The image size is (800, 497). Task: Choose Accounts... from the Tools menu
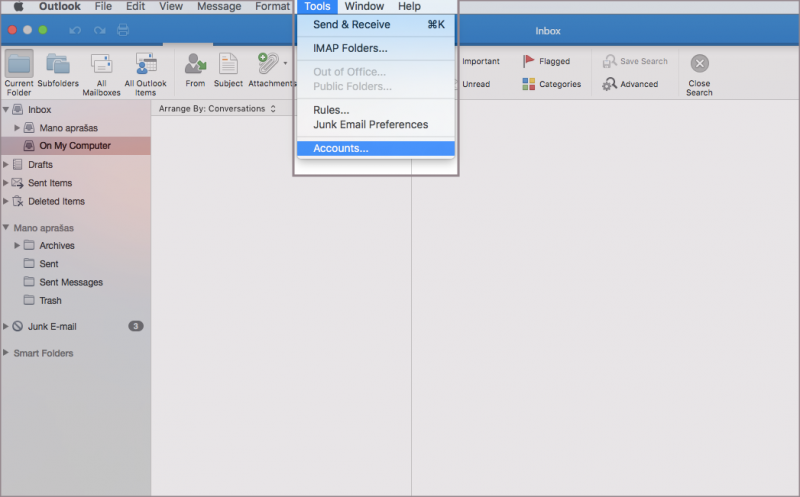(x=340, y=148)
